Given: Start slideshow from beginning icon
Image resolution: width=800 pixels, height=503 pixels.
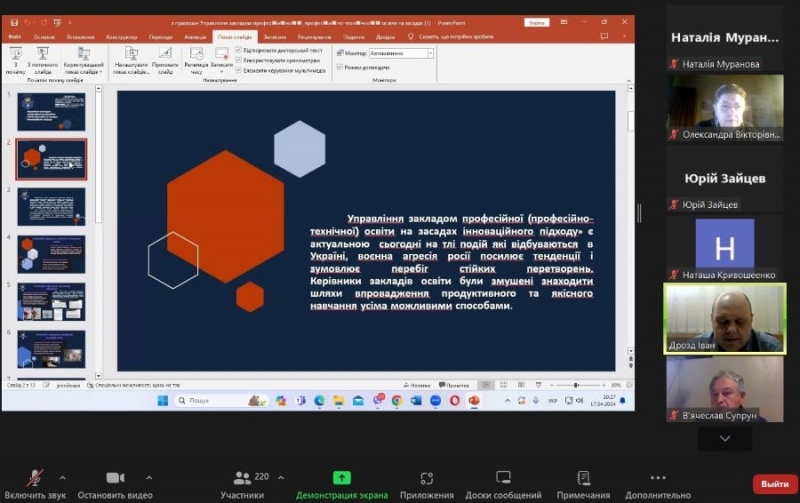Looking at the screenshot, I should (x=16, y=61).
